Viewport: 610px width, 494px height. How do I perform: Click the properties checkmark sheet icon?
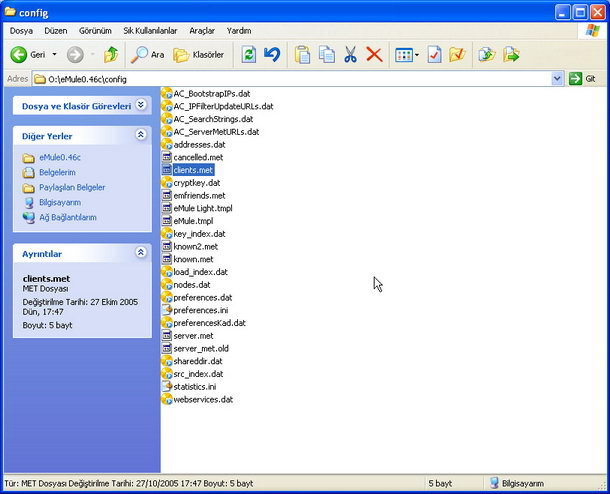coord(434,55)
